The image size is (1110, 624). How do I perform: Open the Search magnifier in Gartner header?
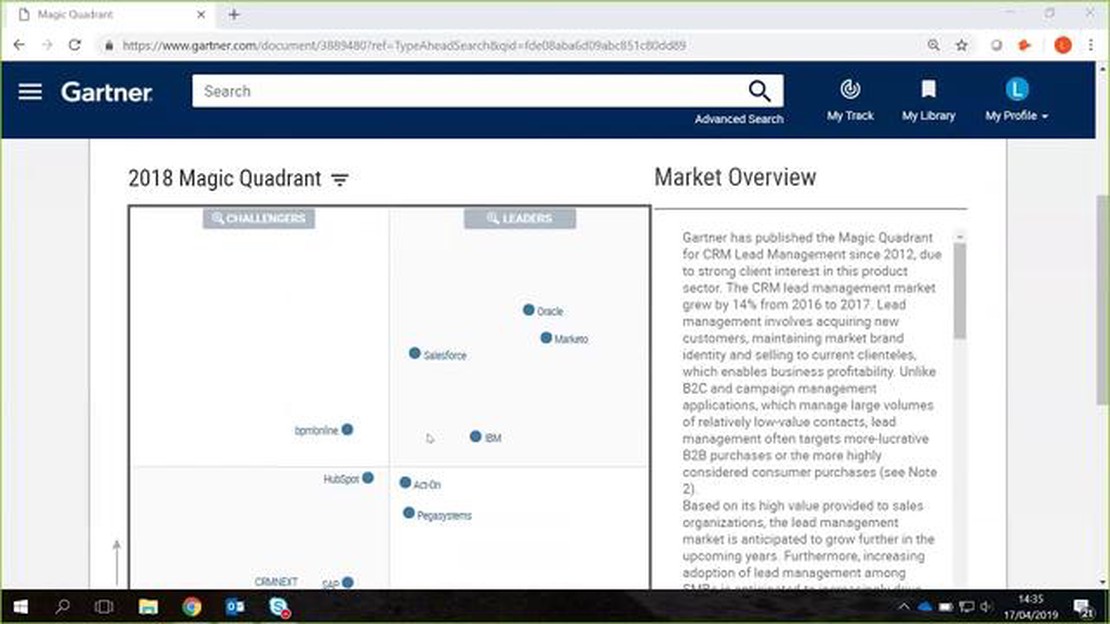[760, 90]
